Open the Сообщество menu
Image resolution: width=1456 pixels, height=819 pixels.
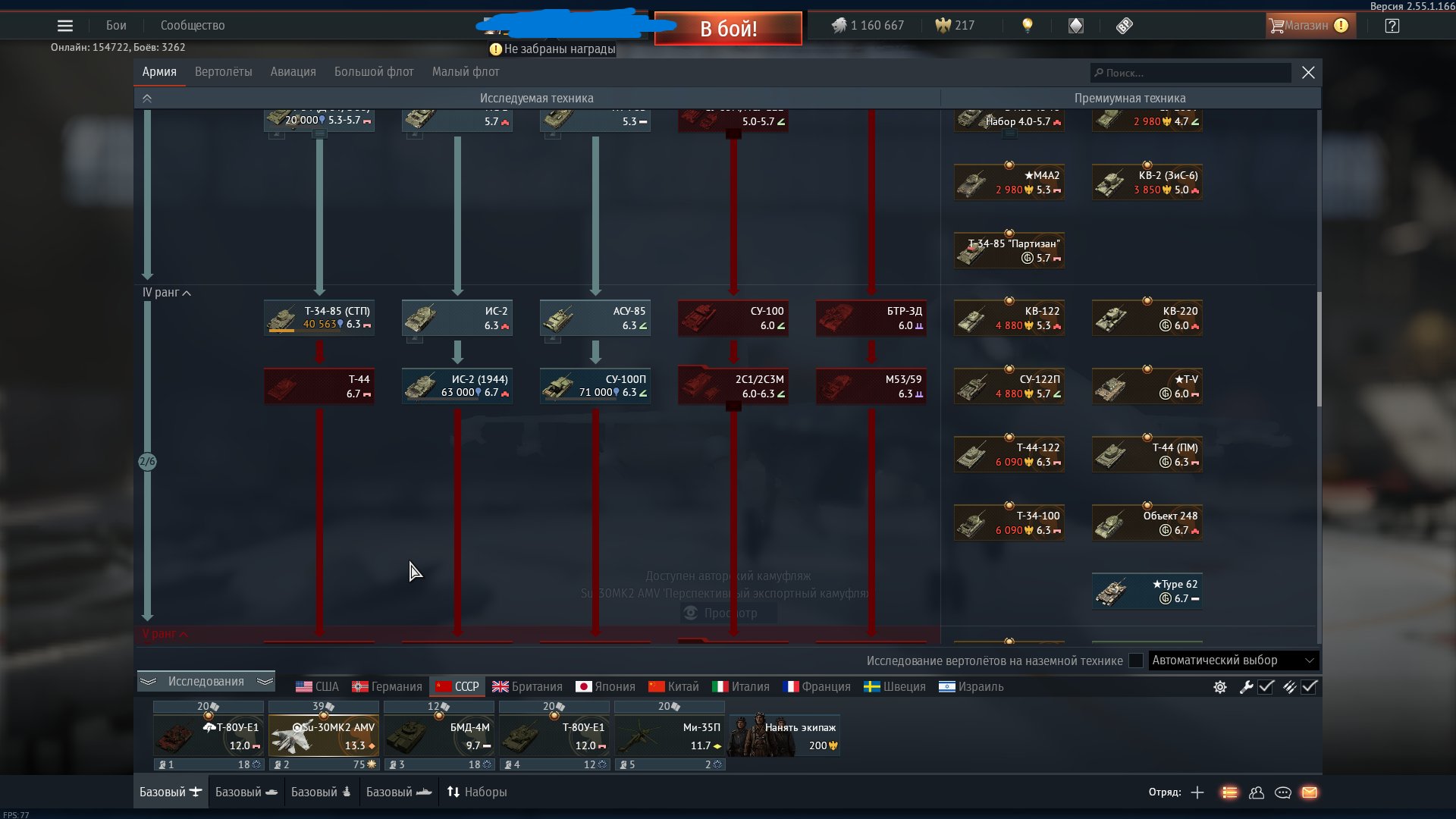point(193,26)
